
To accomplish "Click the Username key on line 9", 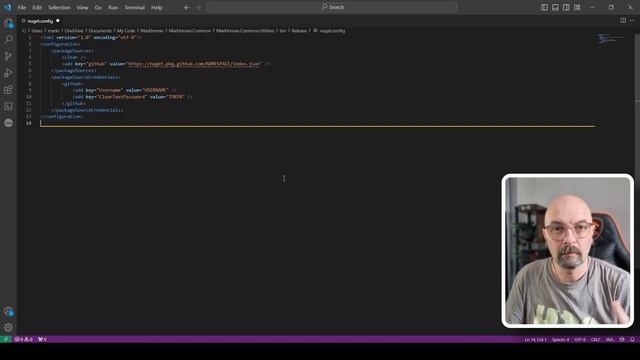I will coord(109,90).
